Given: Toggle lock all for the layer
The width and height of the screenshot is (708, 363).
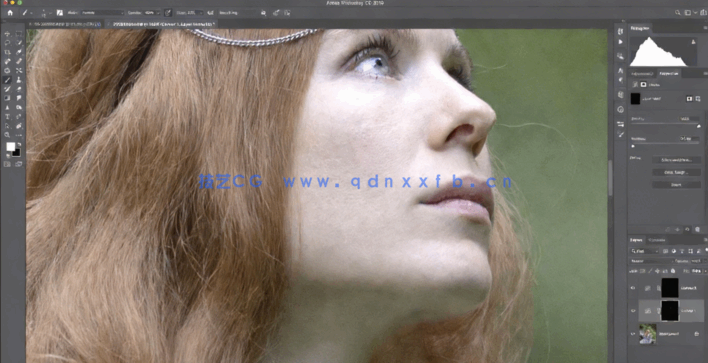Looking at the screenshot, I should pyautogui.click(x=673, y=271).
